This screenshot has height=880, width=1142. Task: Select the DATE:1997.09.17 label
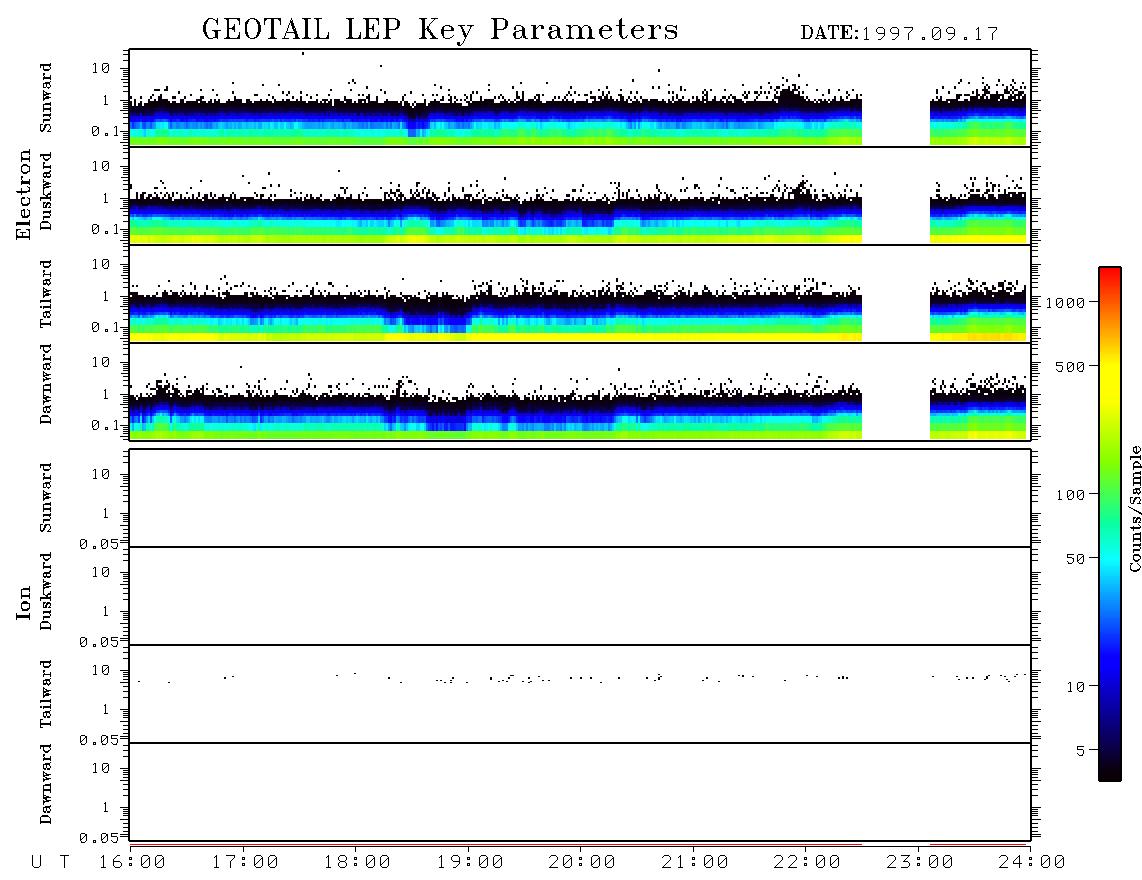pos(899,34)
